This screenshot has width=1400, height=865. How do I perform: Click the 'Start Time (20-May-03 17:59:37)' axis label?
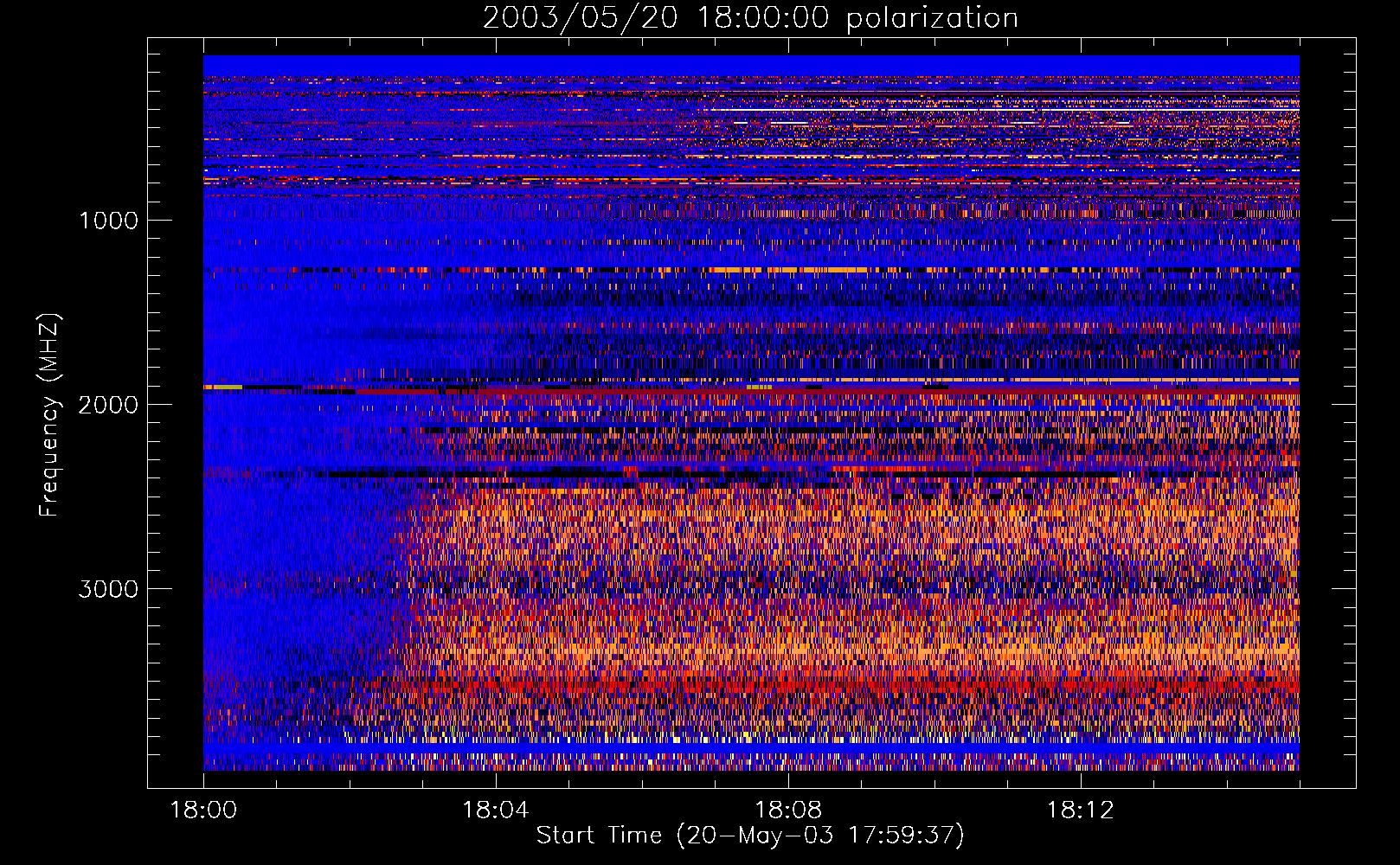point(750,836)
